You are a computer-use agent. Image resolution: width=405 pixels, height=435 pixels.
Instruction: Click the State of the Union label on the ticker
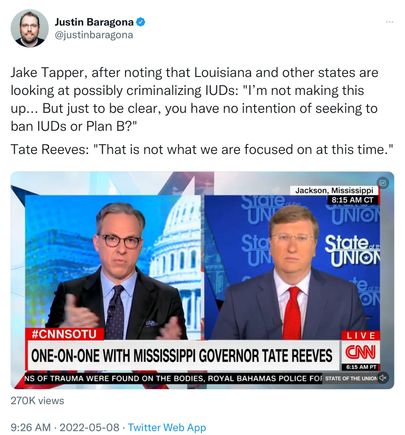coord(350,378)
